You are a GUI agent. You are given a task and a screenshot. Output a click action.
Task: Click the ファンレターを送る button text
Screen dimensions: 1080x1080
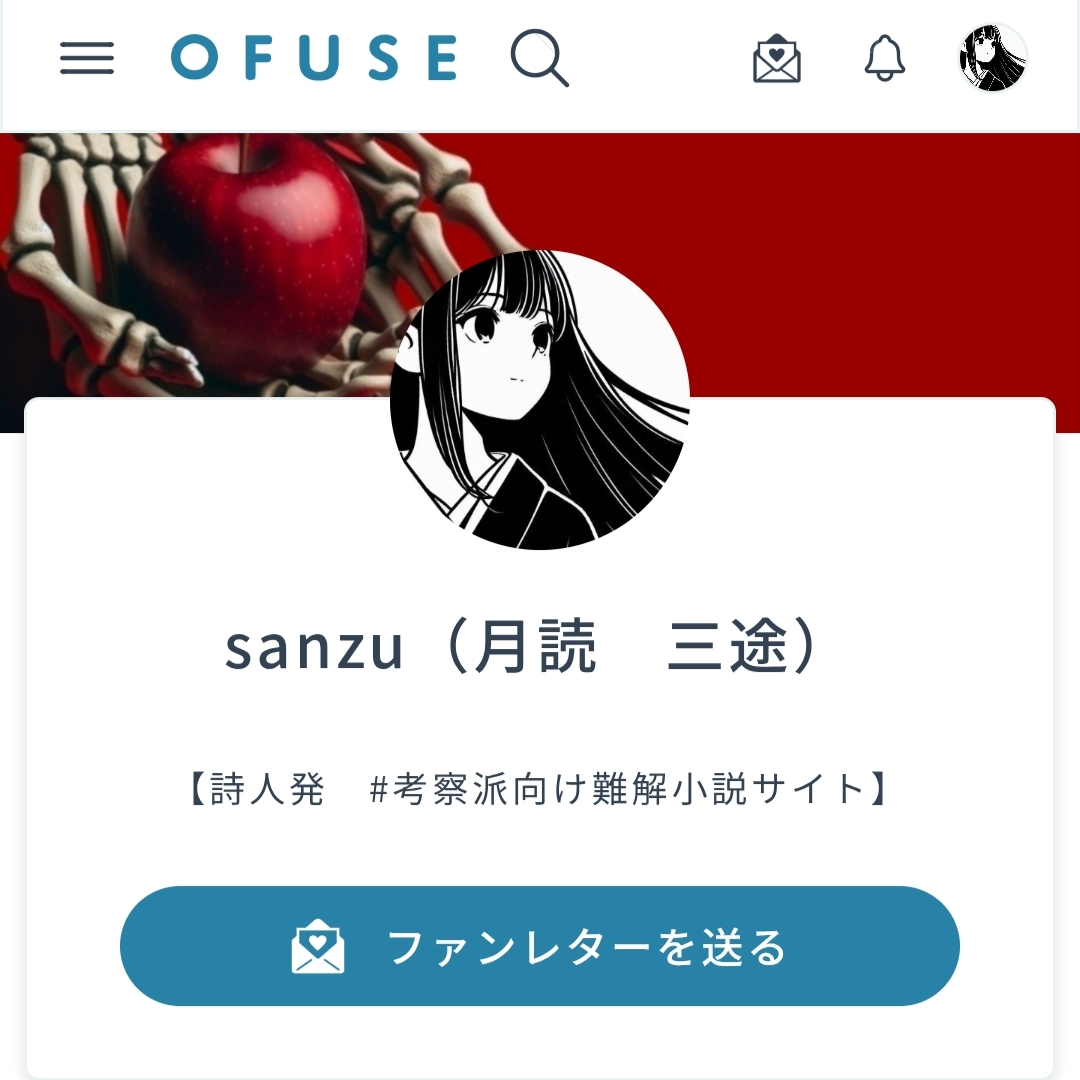point(587,947)
